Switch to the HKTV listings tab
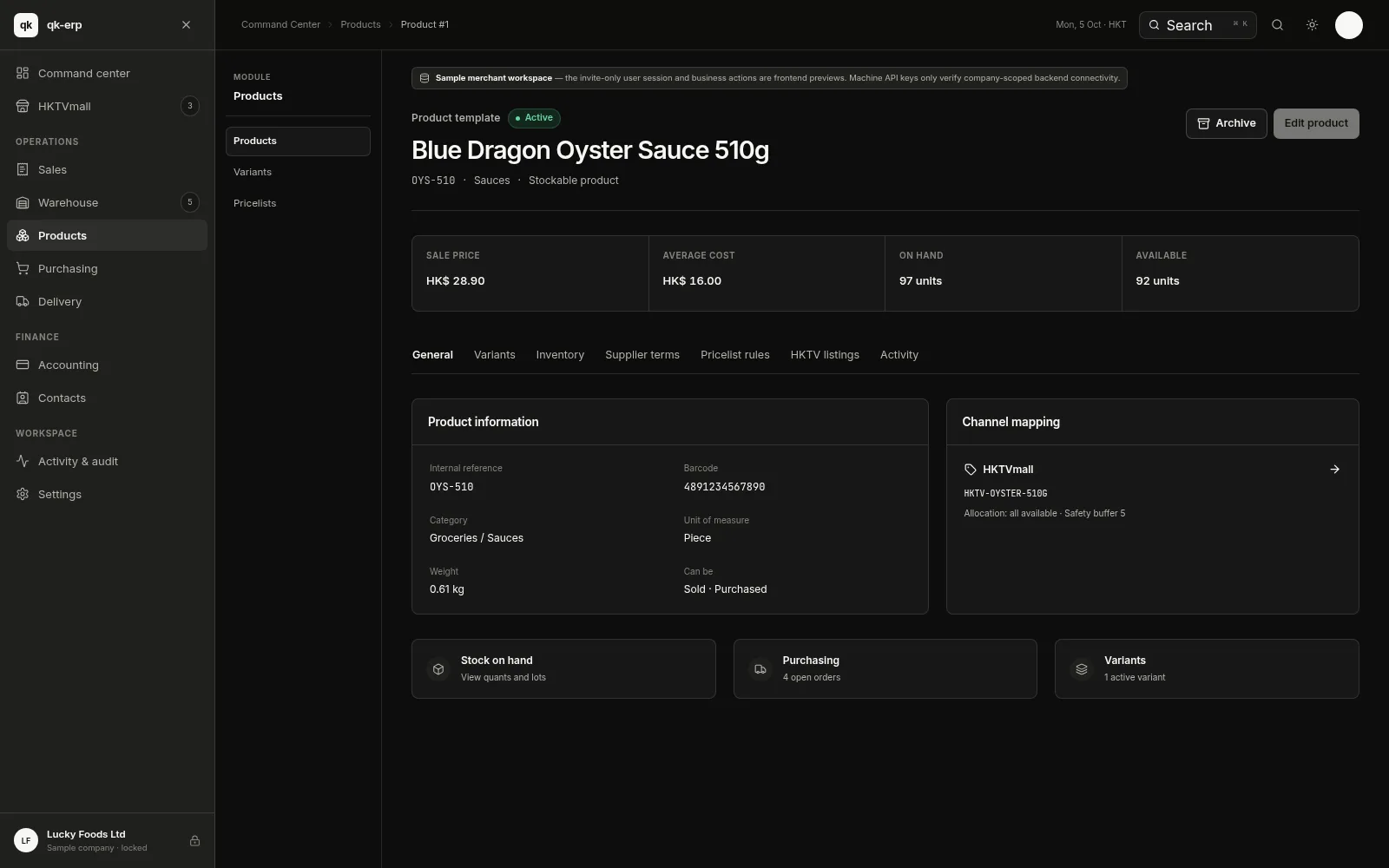 (x=825, y=355)
